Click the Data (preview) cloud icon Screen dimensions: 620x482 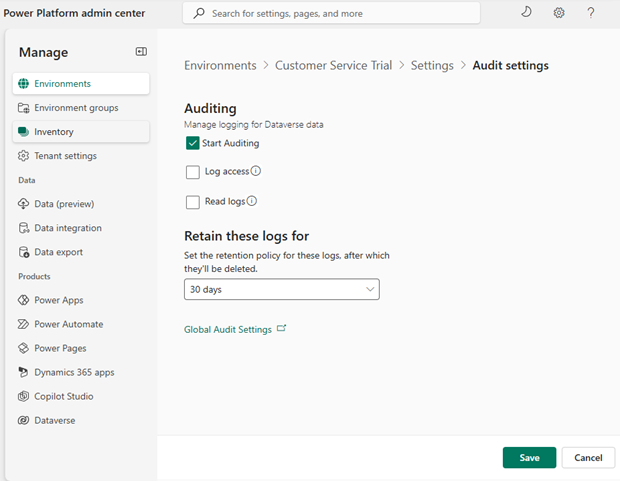23,204
